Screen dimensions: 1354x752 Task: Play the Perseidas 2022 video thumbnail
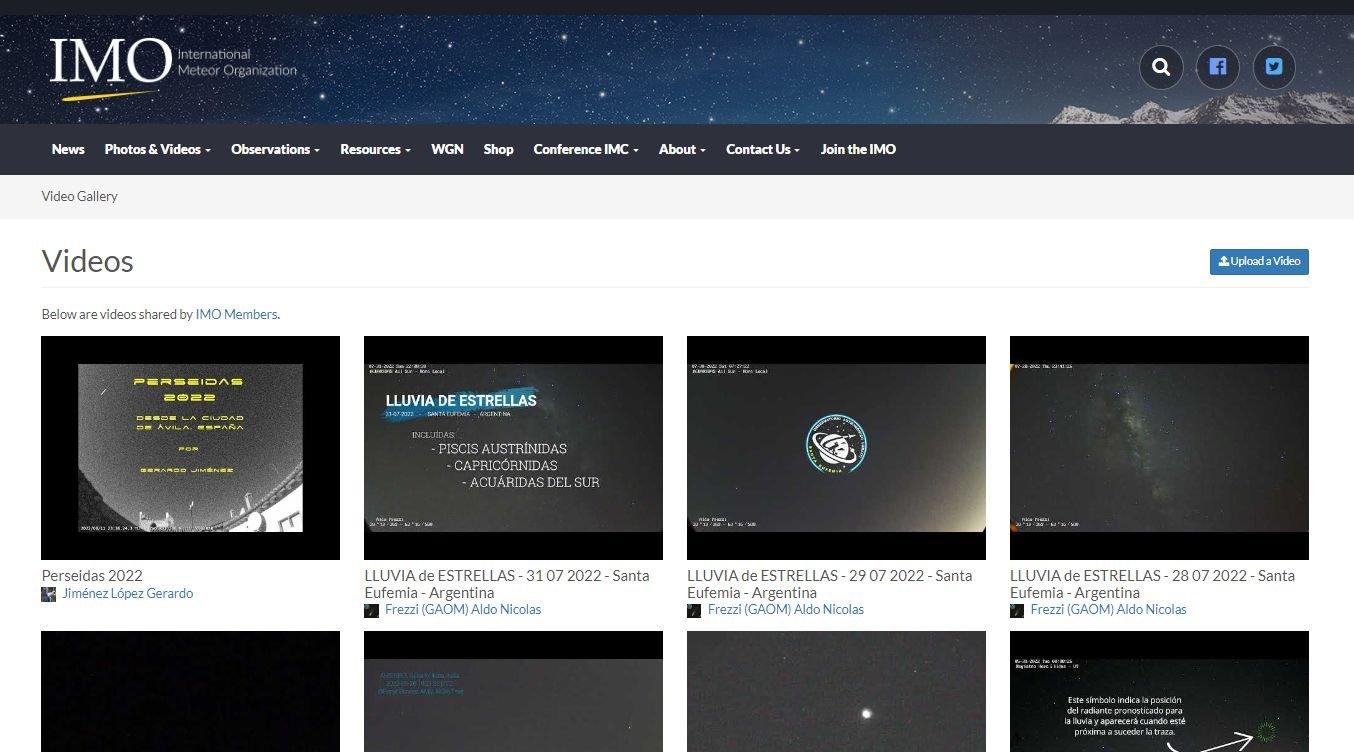pyautogui.click(x=190, y=448)
